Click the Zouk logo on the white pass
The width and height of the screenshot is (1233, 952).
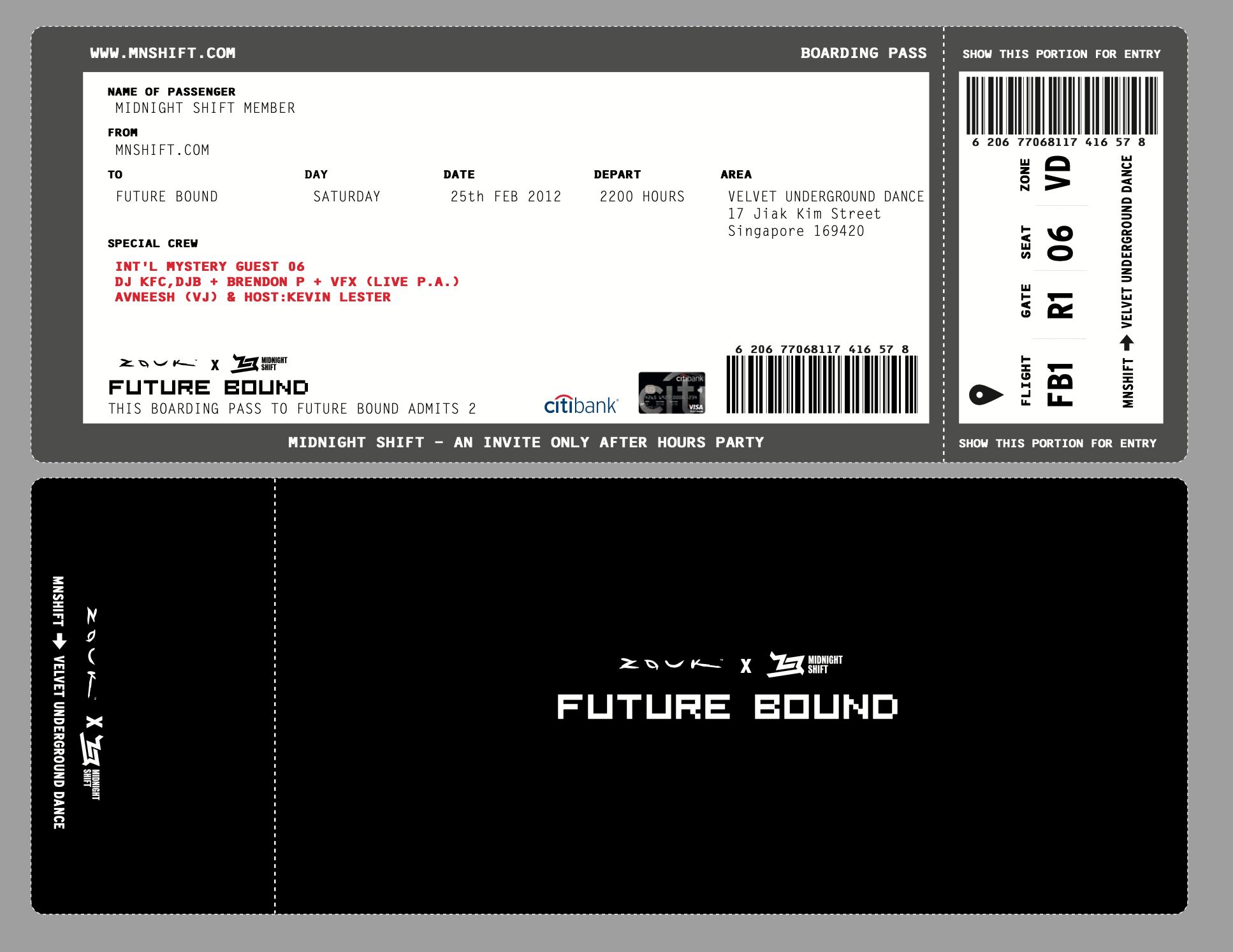[x=157, y=363]
